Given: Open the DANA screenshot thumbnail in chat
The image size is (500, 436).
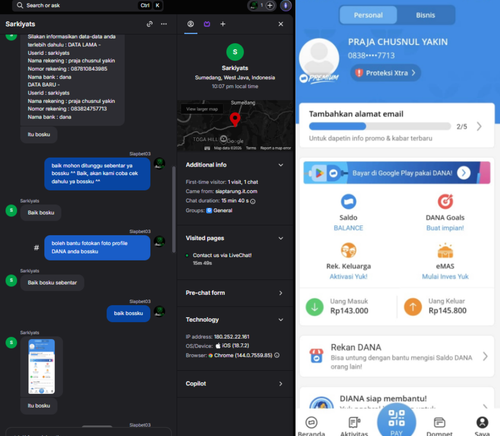Looking at the screenshot, I should [x=42, y=366].
